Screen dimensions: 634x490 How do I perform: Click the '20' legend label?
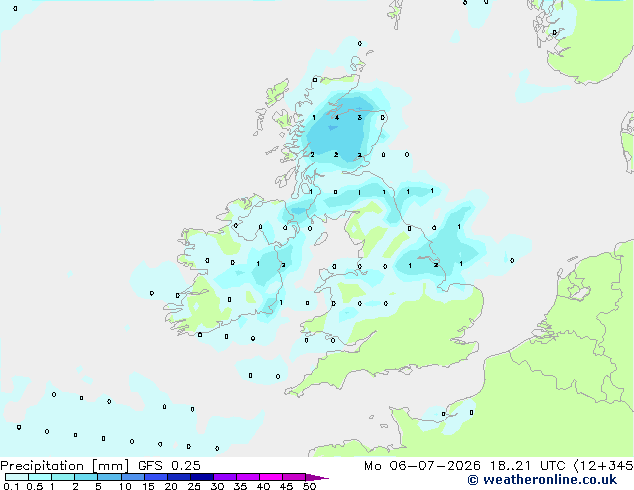[171, 486]
